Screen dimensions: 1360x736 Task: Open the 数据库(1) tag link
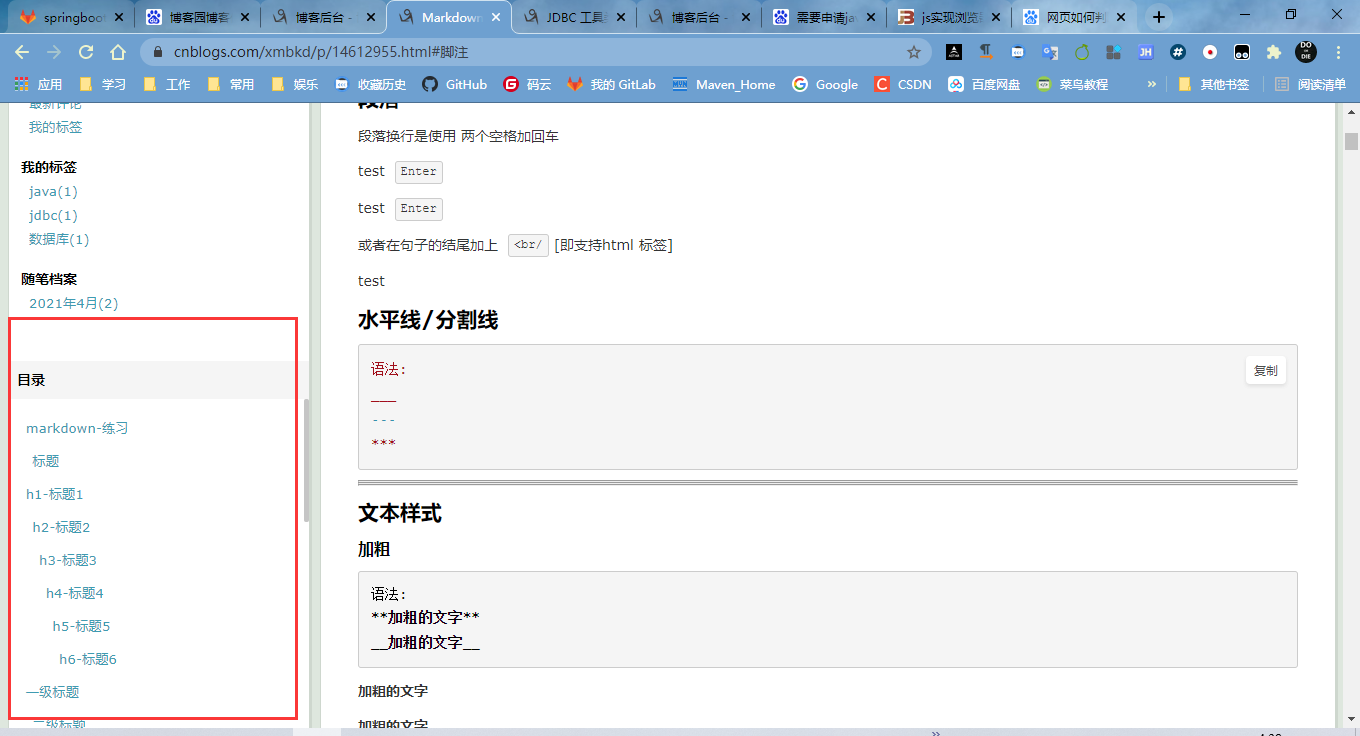(59, 239)
